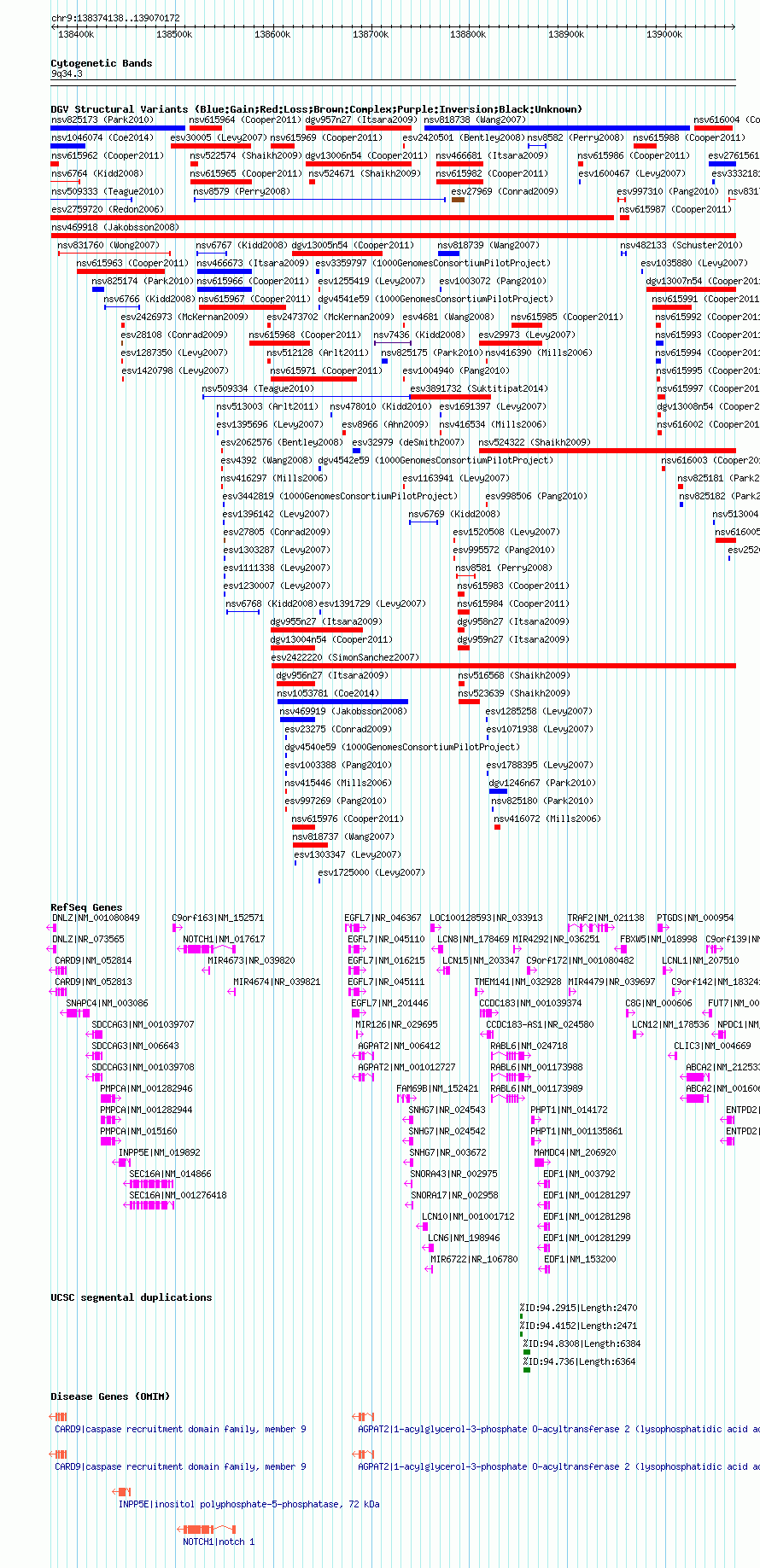Click gene TMEM141|NM_032928
This screenshot has width=760, height=1568.
click(x=517, y=982)
